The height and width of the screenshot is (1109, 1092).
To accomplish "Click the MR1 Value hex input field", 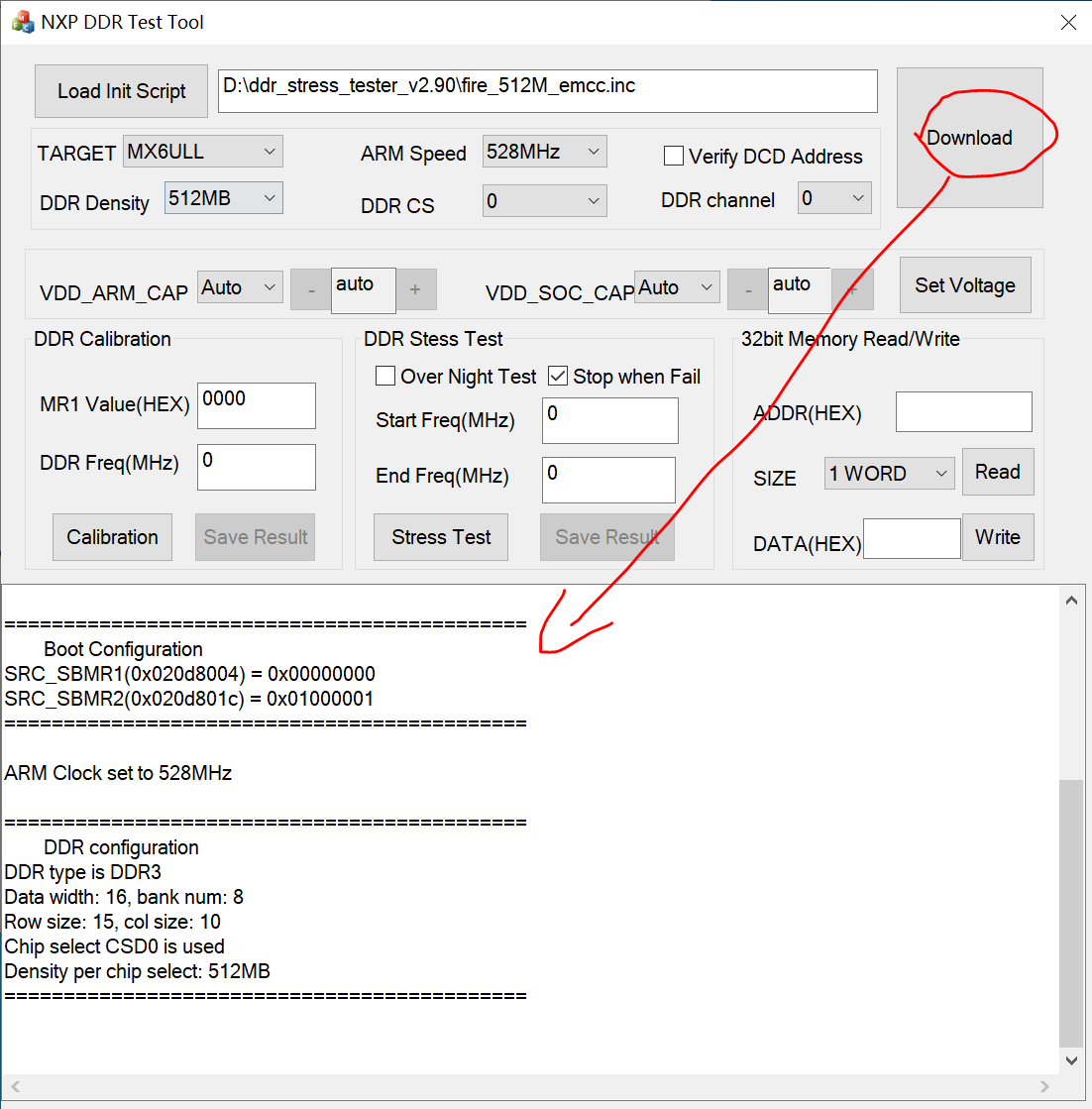I will pyautogui.click(x=256, y=405).
